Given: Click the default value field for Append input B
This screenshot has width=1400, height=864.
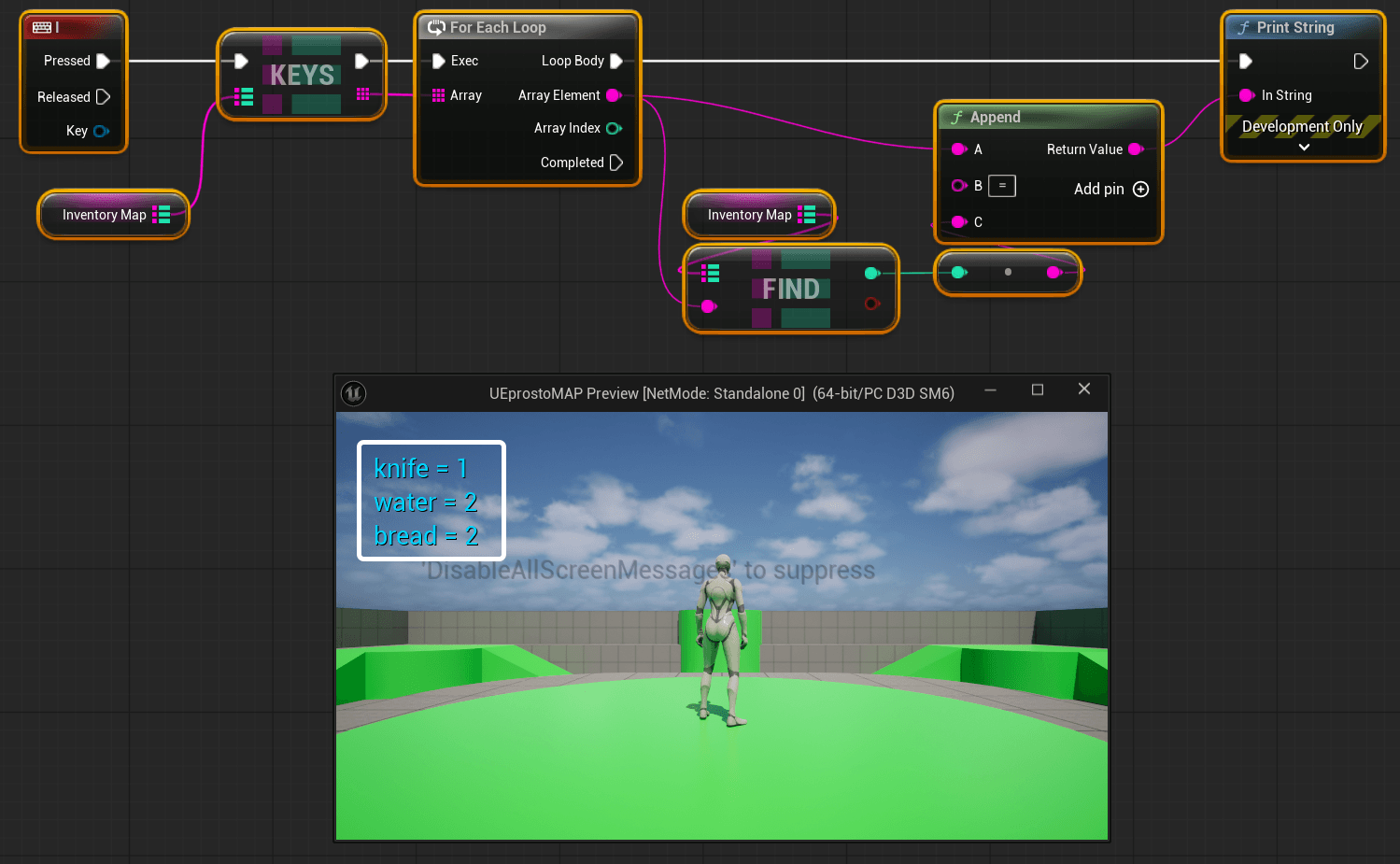Looking at the screenshot, I should click(1002, 185).
